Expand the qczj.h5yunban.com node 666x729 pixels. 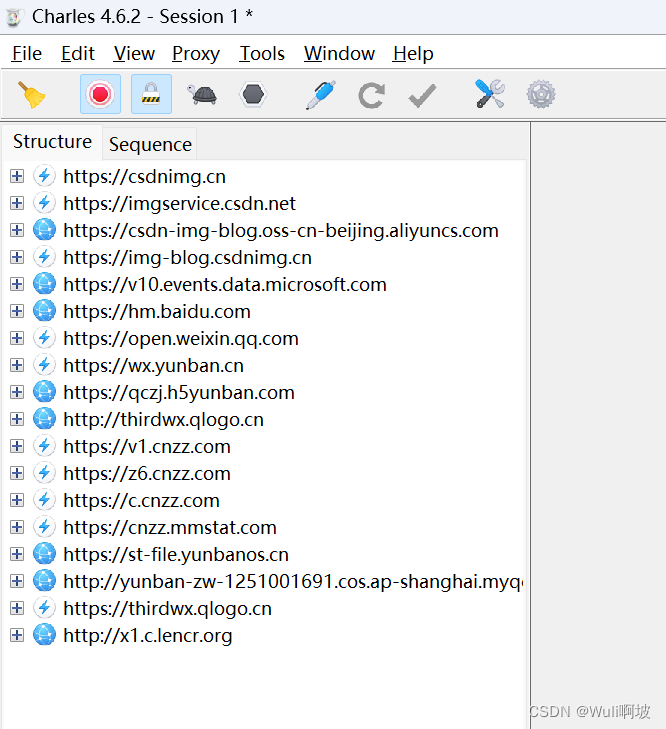click(x=17, y=392)
